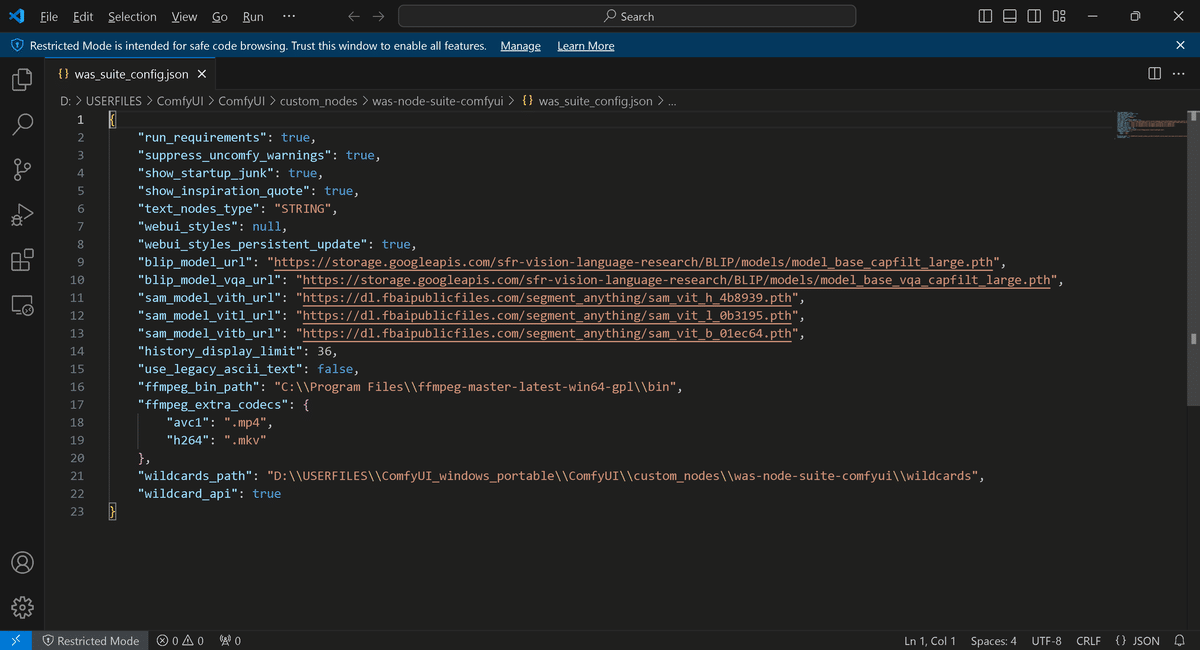Open the editor More Actions menu
The image size is (1200, 650).
[x=1178, y=73]
